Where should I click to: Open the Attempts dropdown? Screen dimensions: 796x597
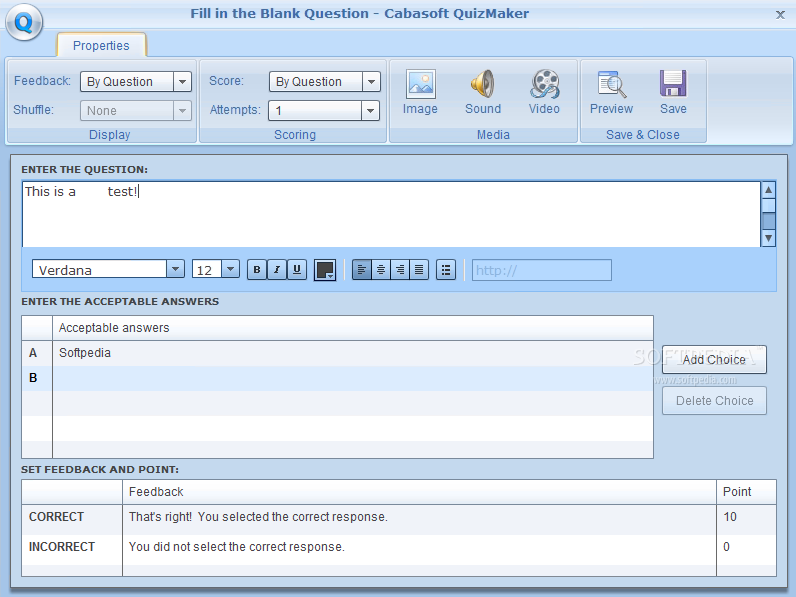(371, 111)
